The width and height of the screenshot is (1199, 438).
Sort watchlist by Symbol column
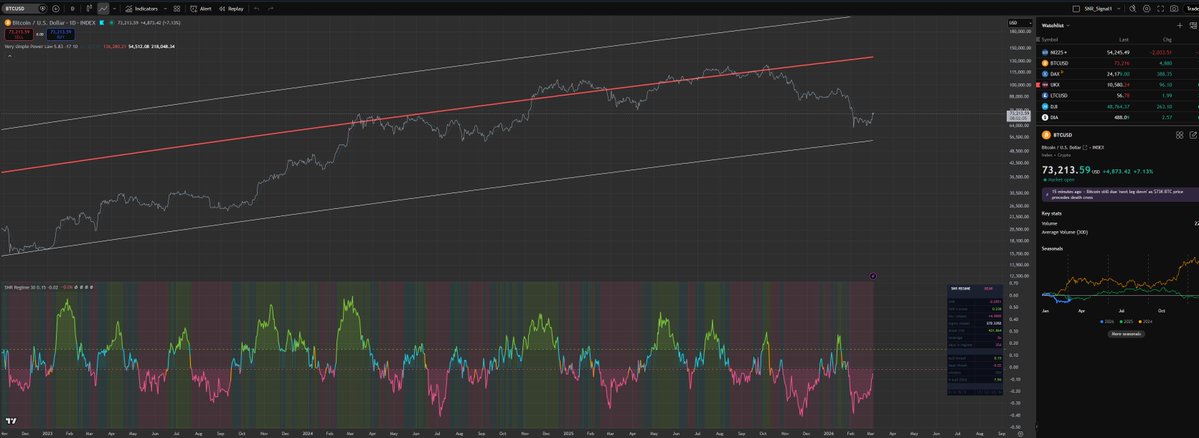pyautogui.click(x=1050, y=39)
